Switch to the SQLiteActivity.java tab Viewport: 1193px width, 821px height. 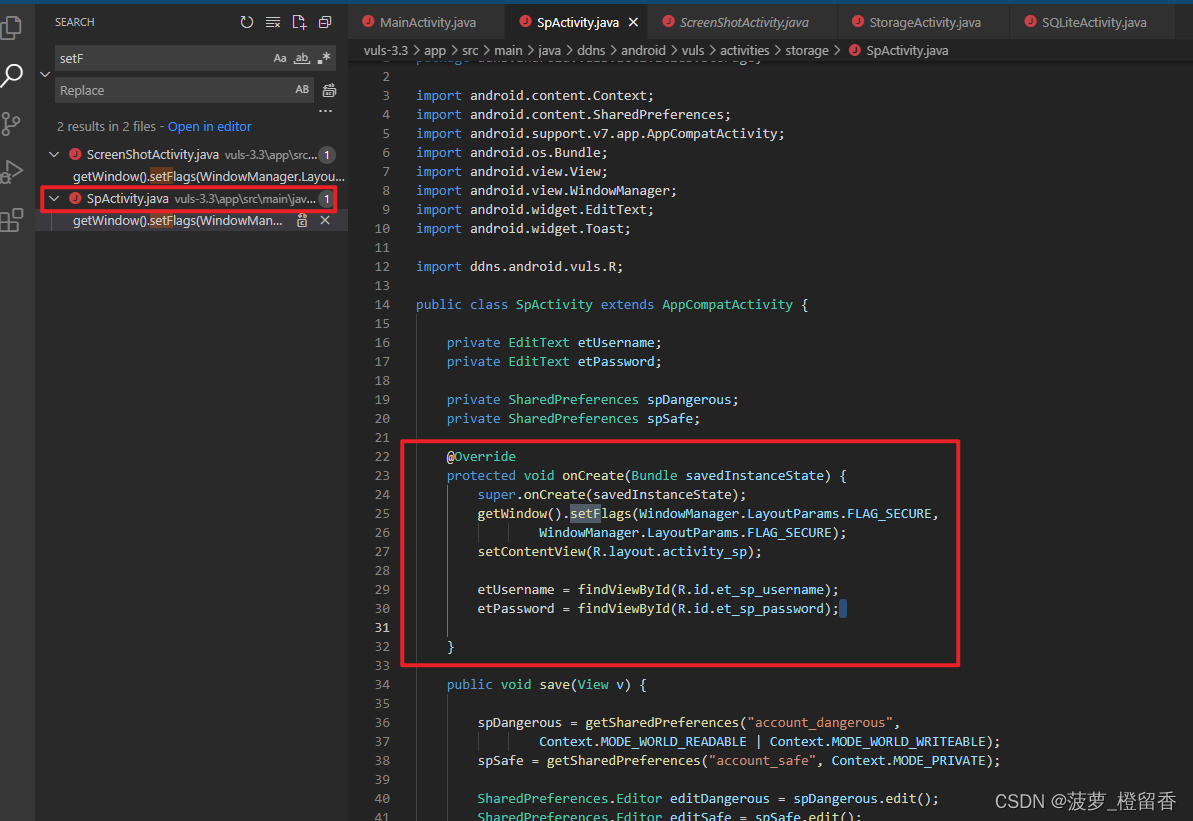click(1093, 23)
